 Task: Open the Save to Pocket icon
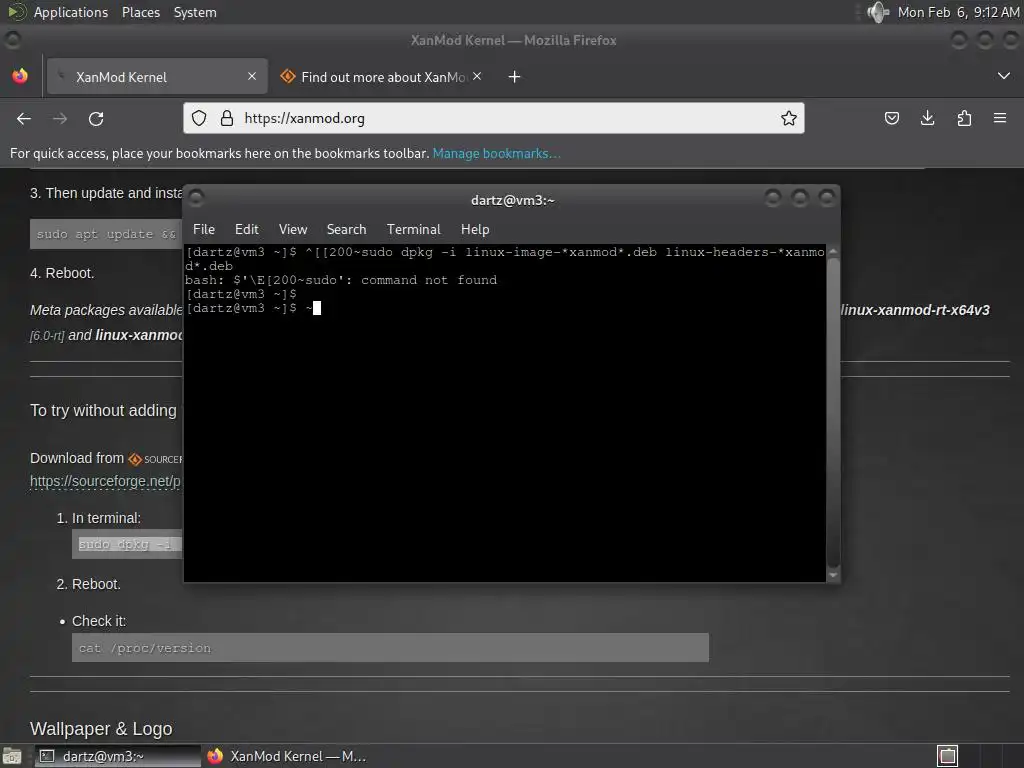click(891, 118)
